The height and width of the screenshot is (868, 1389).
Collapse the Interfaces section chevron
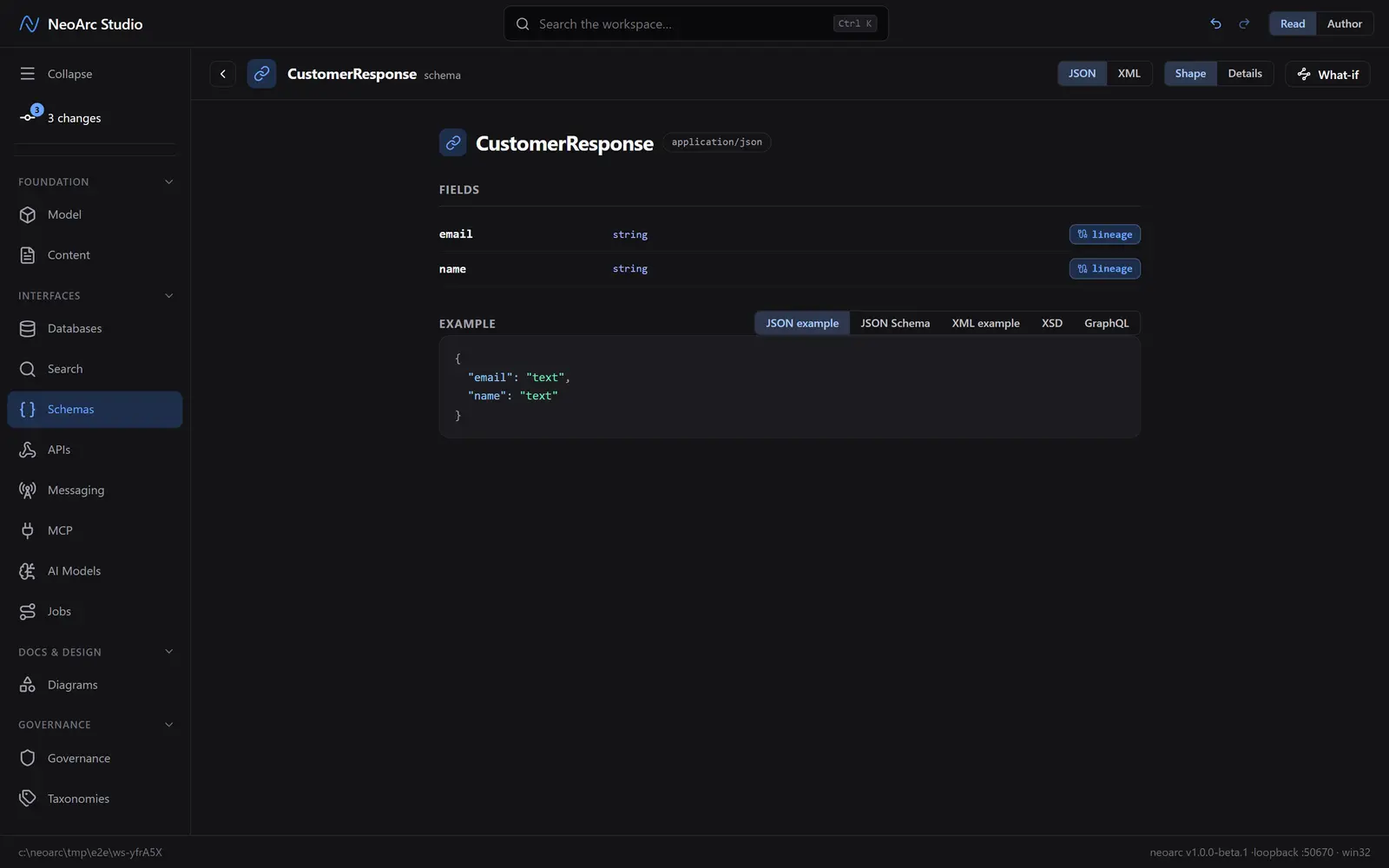tap(169, 296)
